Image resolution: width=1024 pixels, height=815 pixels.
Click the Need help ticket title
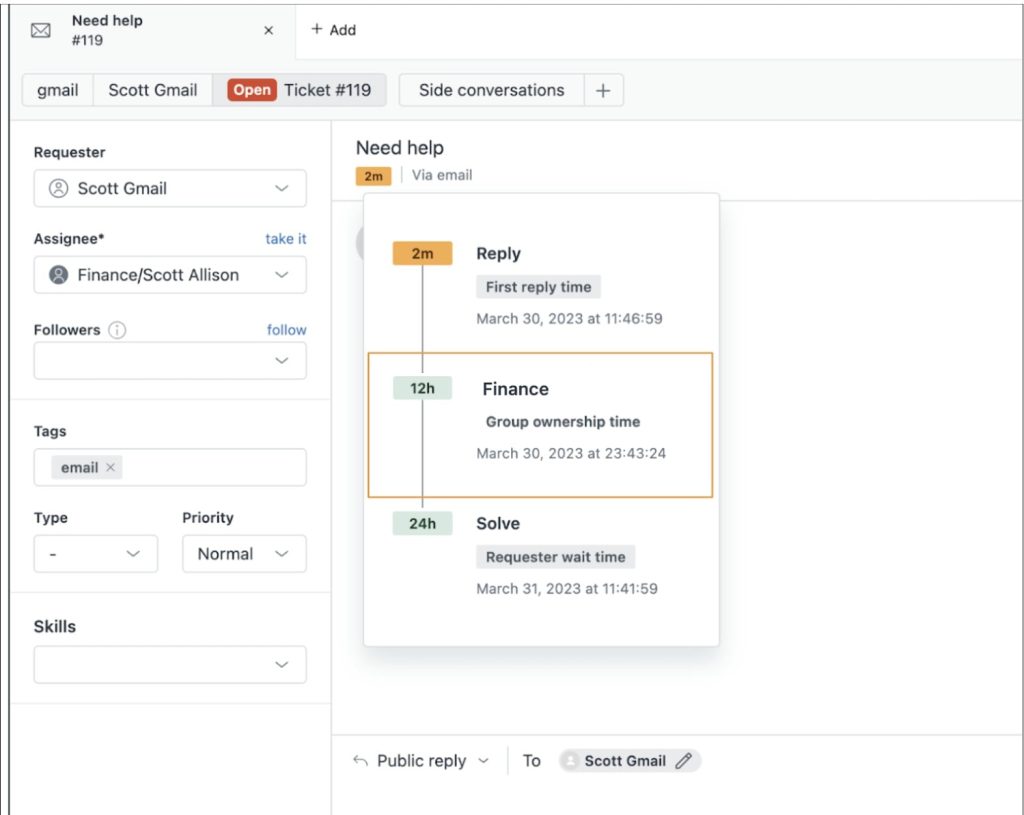[400, 148]
